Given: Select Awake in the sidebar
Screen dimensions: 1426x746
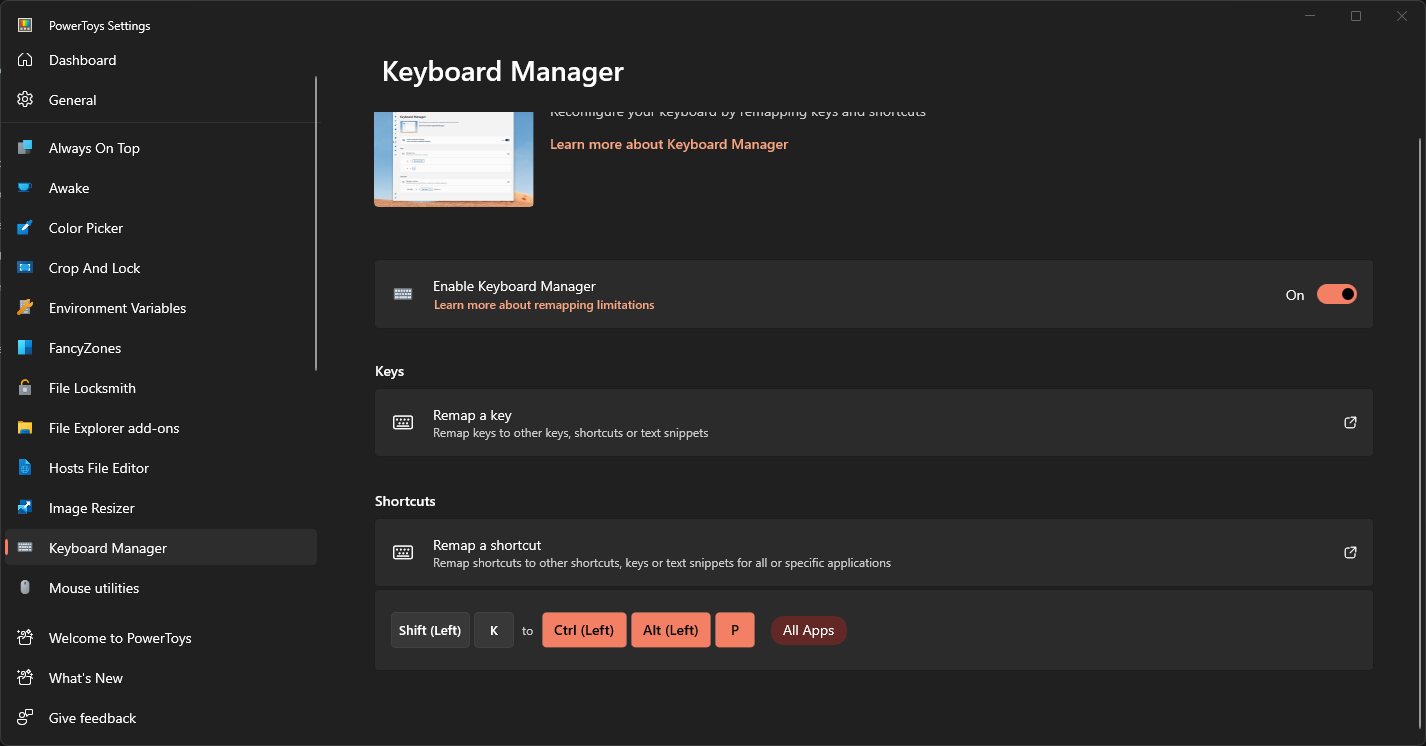Looking at the screenshot, I should point(161,188).
